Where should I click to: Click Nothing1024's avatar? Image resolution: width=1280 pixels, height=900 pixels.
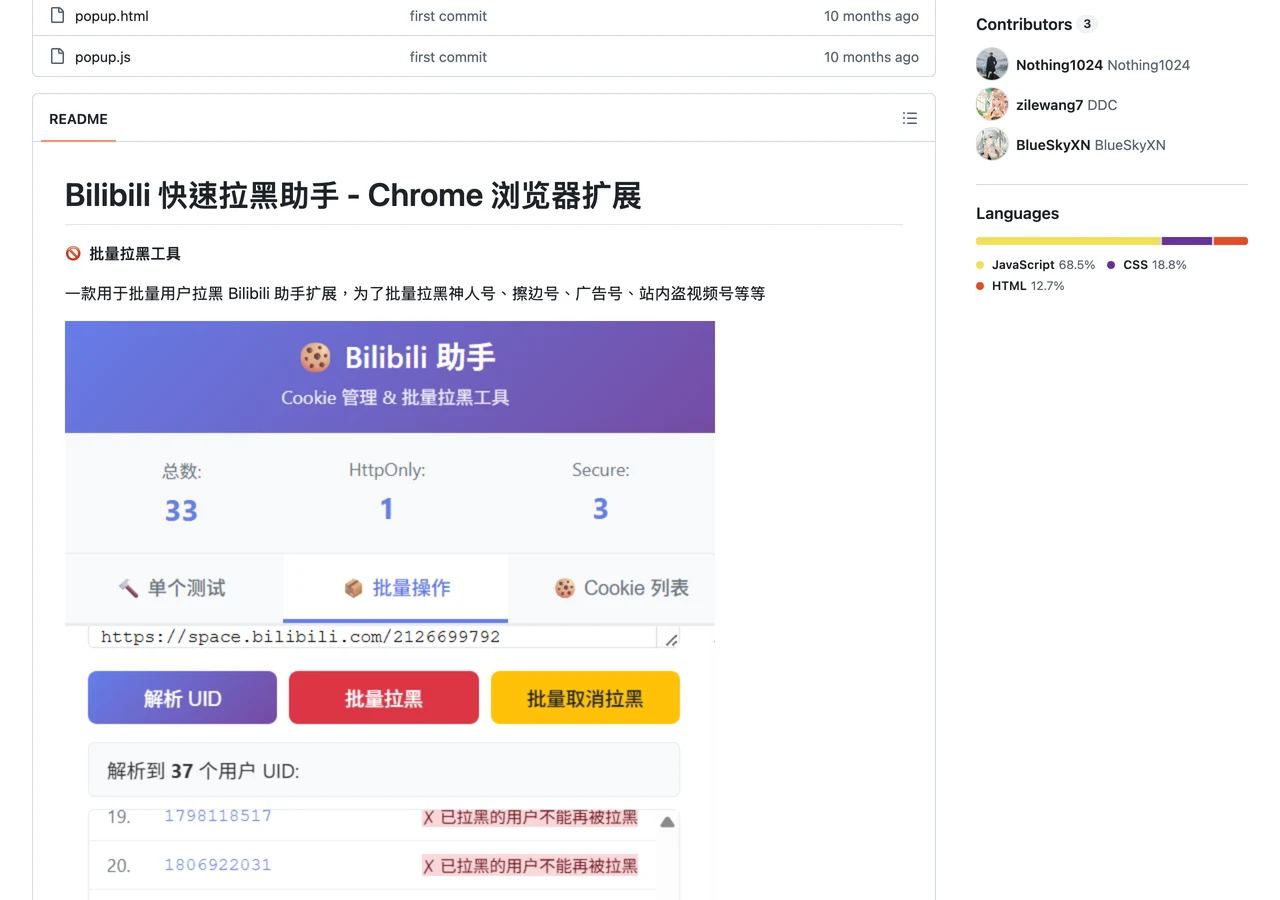pyautogui.click(x=992, y=64)
